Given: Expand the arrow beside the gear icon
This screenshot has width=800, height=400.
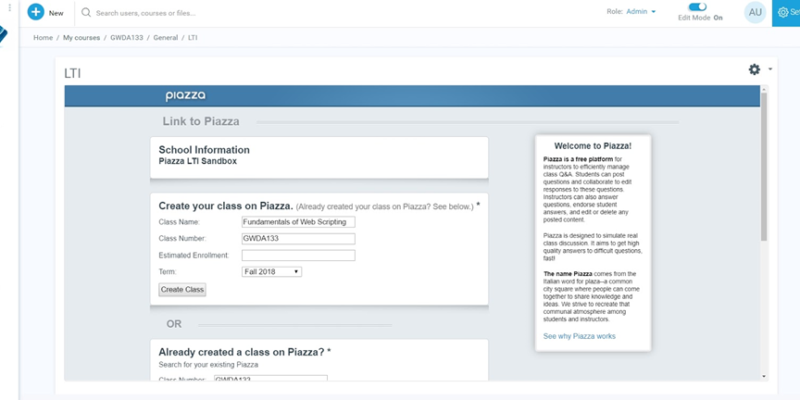Looking at the screenshot, I should [x=770, y=69].
